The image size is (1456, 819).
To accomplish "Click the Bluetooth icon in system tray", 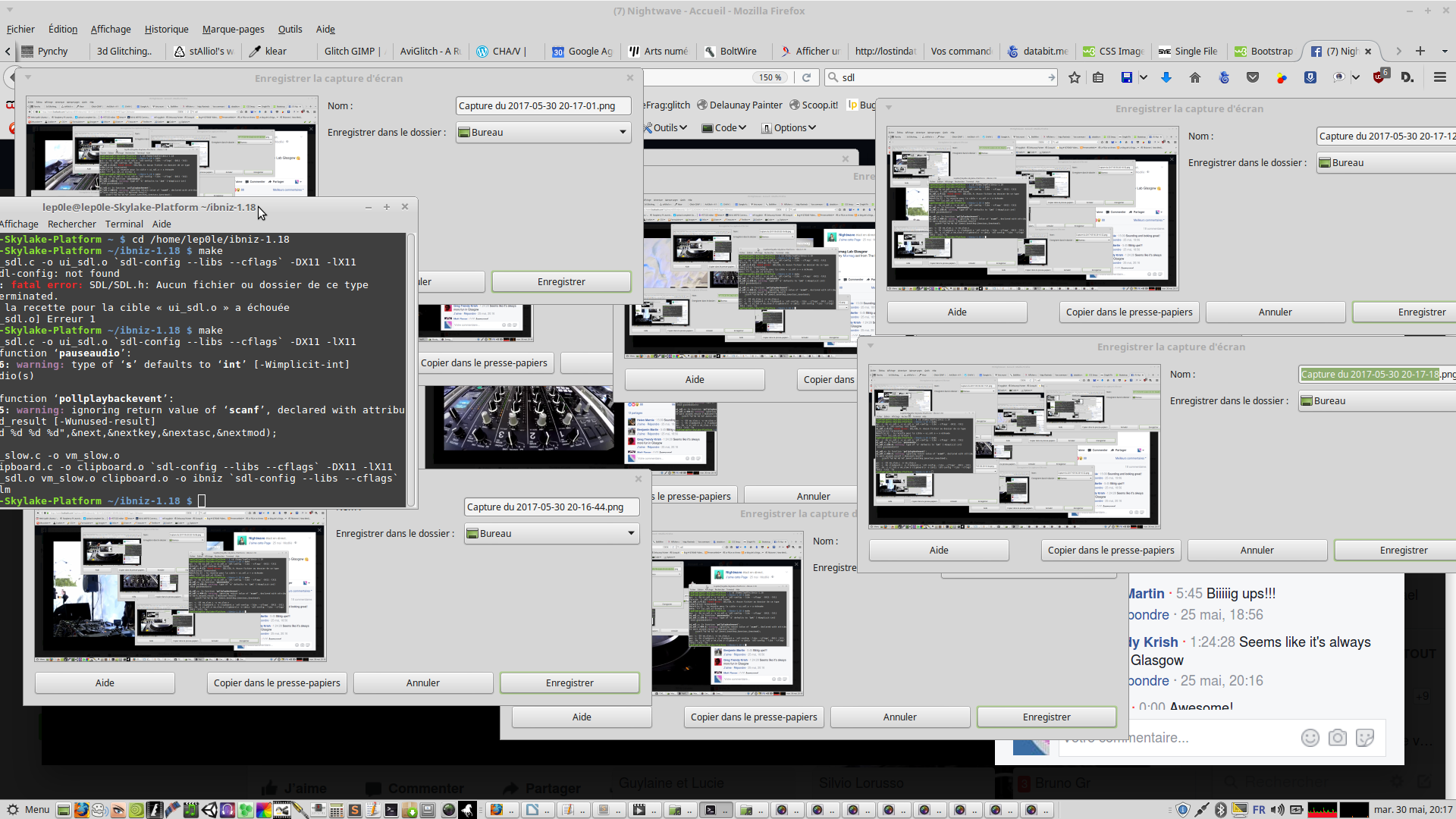I will pos(1220,810).
